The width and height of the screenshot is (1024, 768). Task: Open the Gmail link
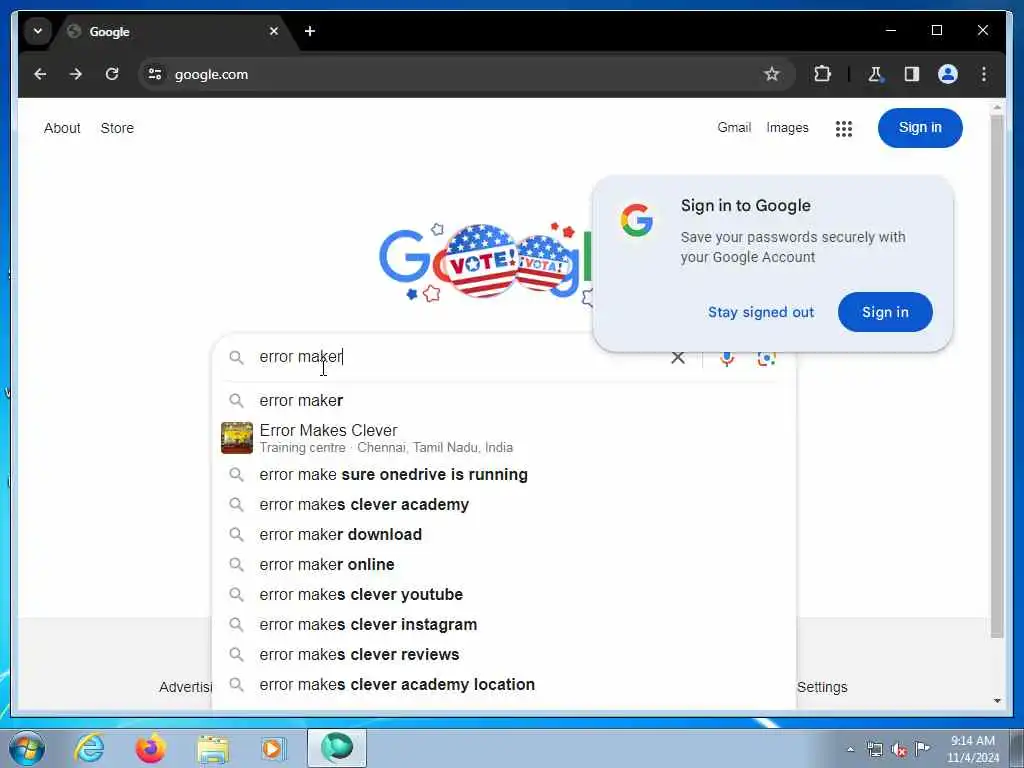click(x=734, y=127)
